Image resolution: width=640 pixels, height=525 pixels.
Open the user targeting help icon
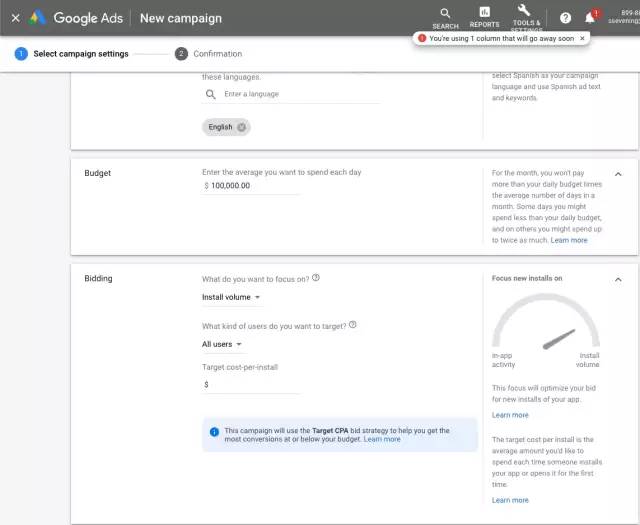(353, 325)
